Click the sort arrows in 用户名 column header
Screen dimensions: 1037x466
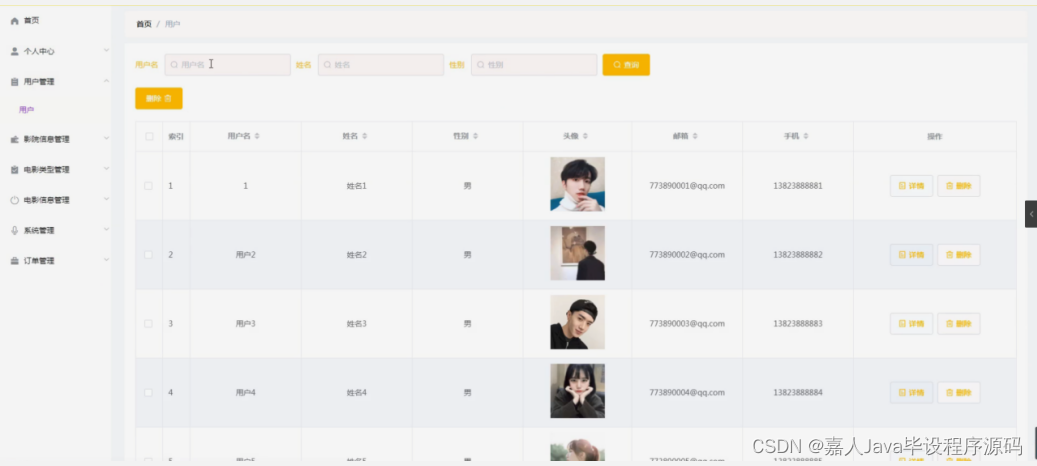point(257,136)
